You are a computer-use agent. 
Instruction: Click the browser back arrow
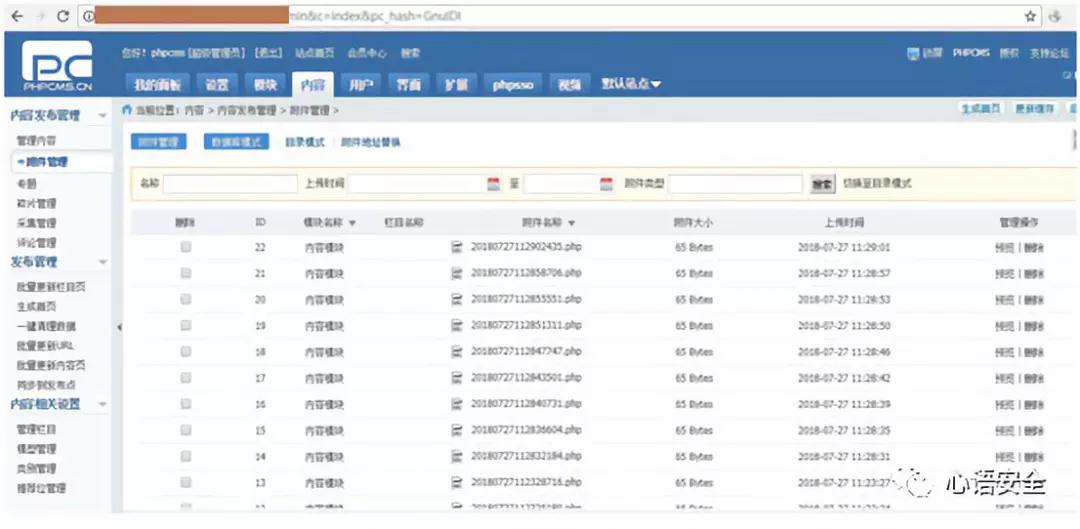(x=17, y=17)
